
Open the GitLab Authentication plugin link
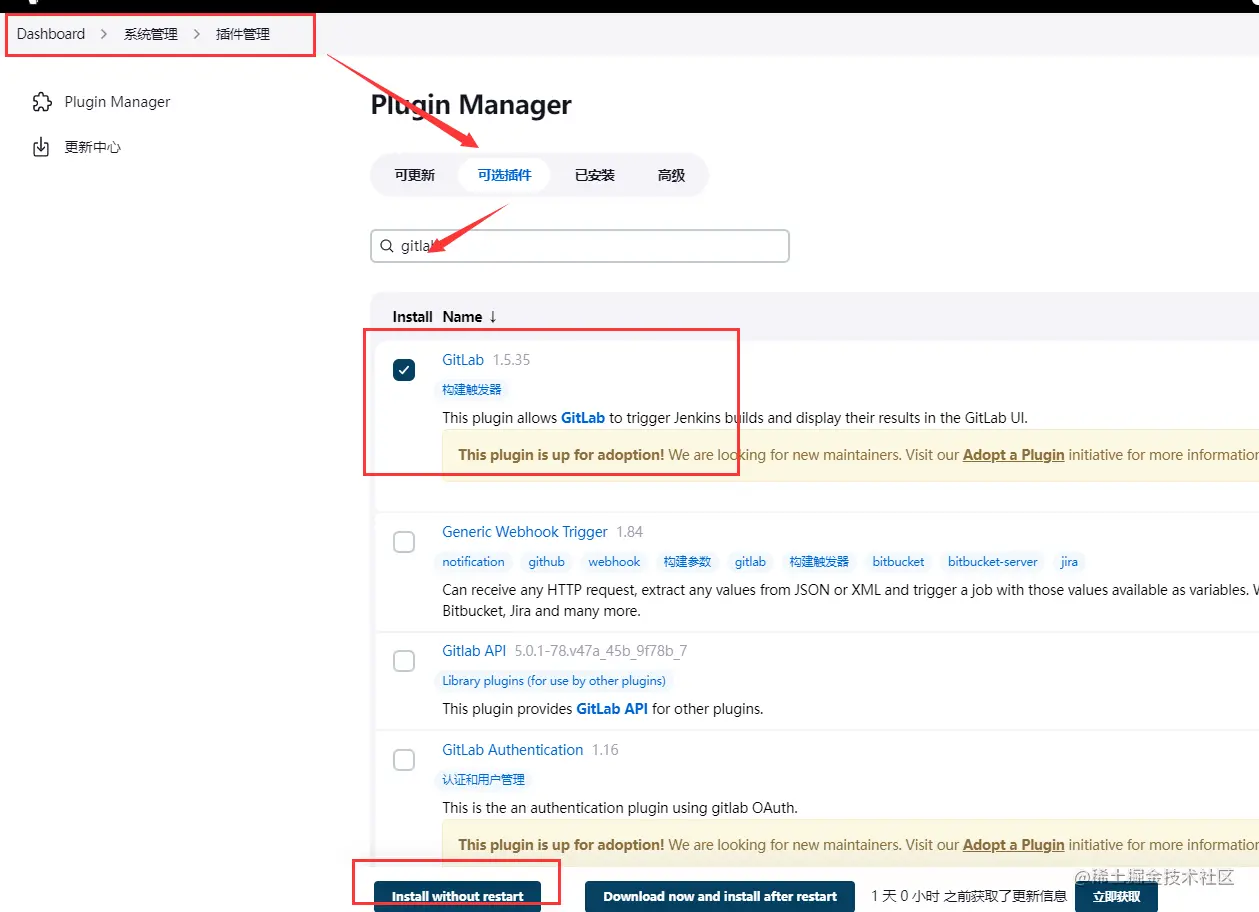click(x=513, y=750)
